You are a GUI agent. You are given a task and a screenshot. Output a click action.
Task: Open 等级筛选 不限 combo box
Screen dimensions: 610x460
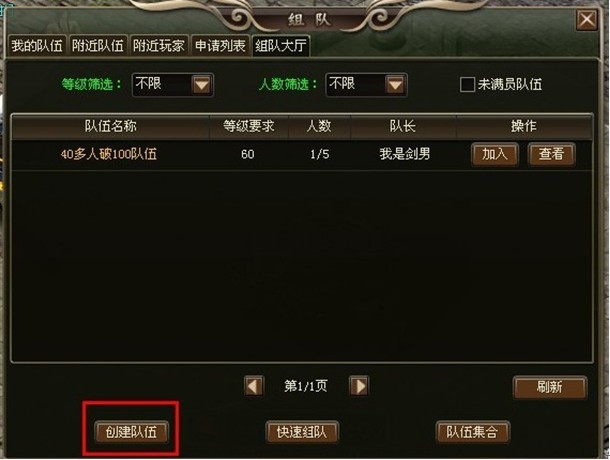[x=172, y=84]
